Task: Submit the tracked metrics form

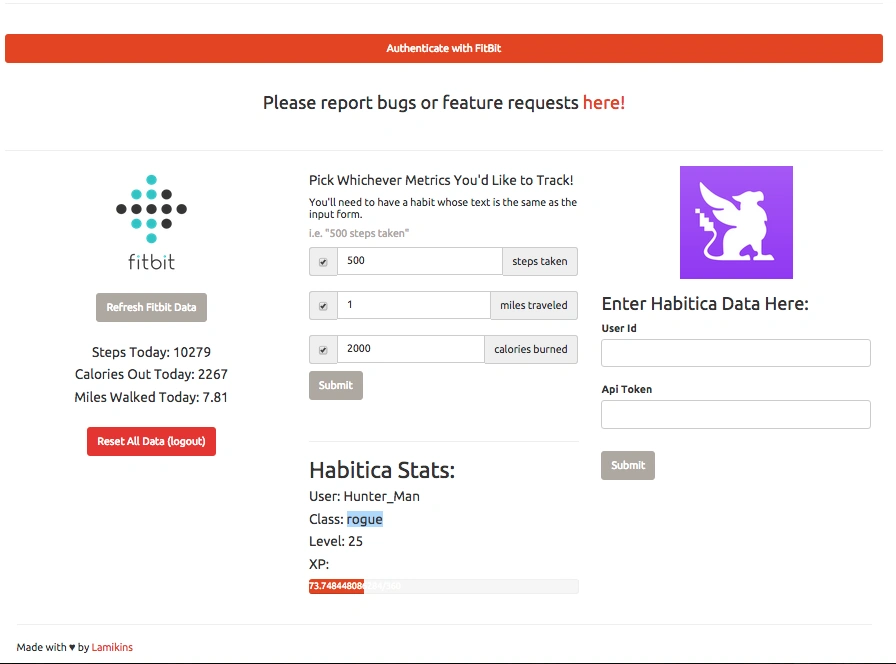Action: click(x=336, y=385)
